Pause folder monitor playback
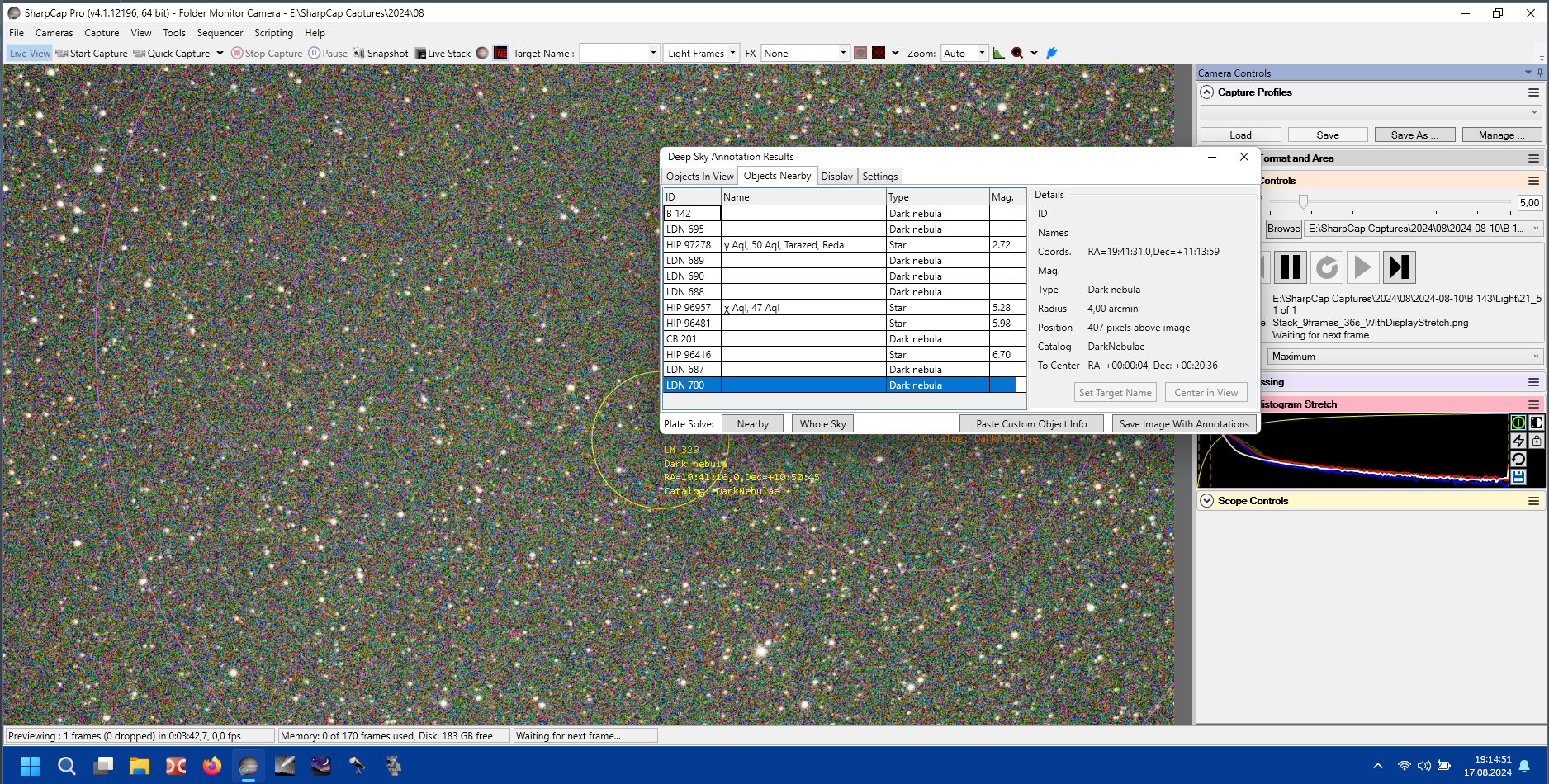This screenshot has width=1549, height=784. (x=1291, y=267)
